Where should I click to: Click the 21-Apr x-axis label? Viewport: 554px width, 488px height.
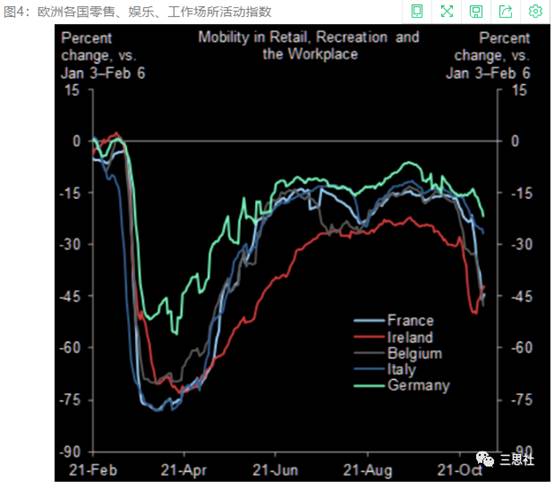point(183,470)
